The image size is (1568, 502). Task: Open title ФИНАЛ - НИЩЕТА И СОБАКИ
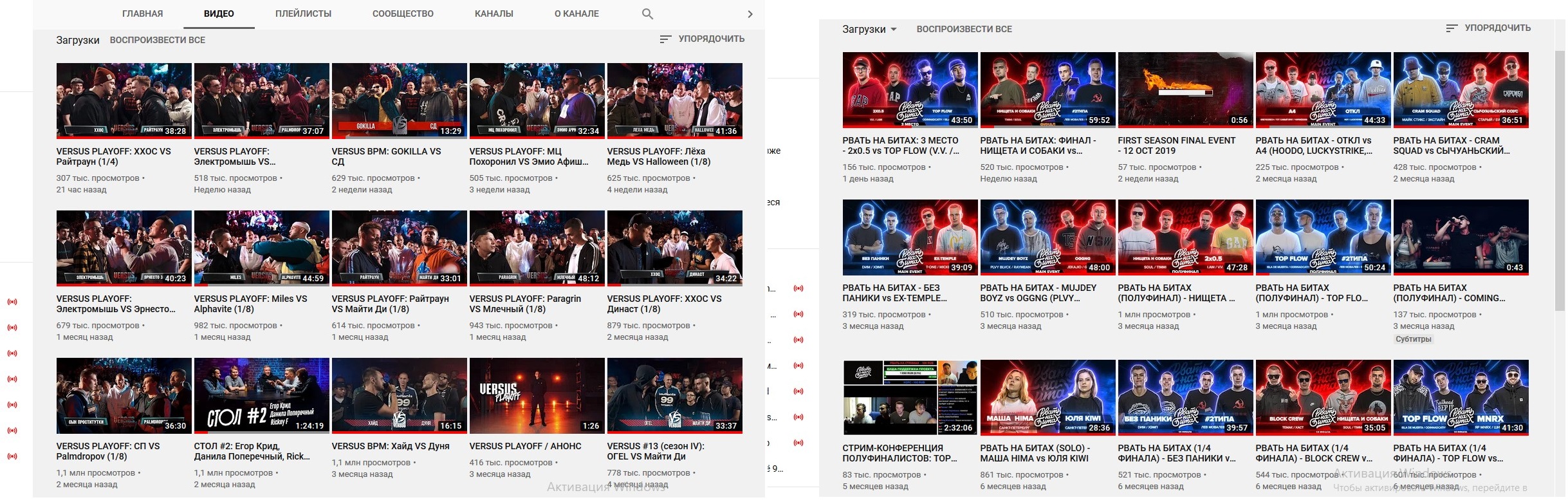(x=1038, y=145)
